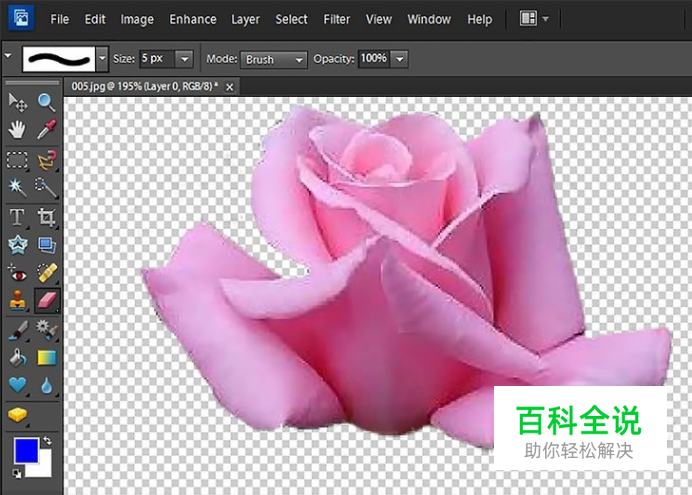Select the Magnetic Lasso tool
Image resolution: width=692 pixels, height=495 pixels.
click(46, 160)
